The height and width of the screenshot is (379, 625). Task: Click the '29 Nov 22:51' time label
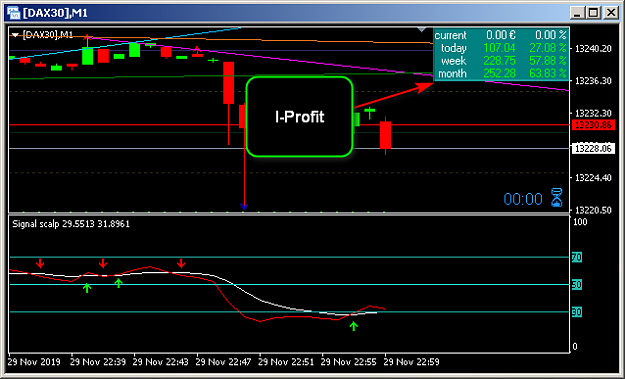(x=286, y=362)
